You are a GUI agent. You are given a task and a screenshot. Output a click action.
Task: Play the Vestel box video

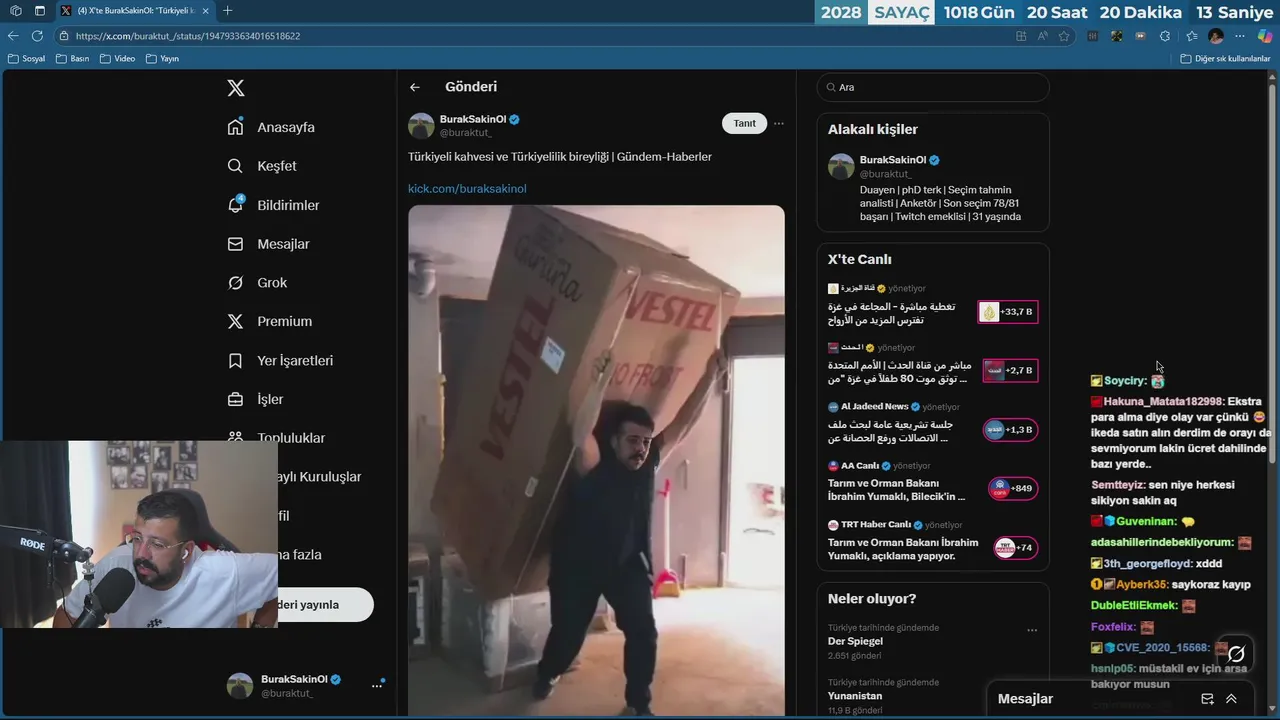click(596, 460)
